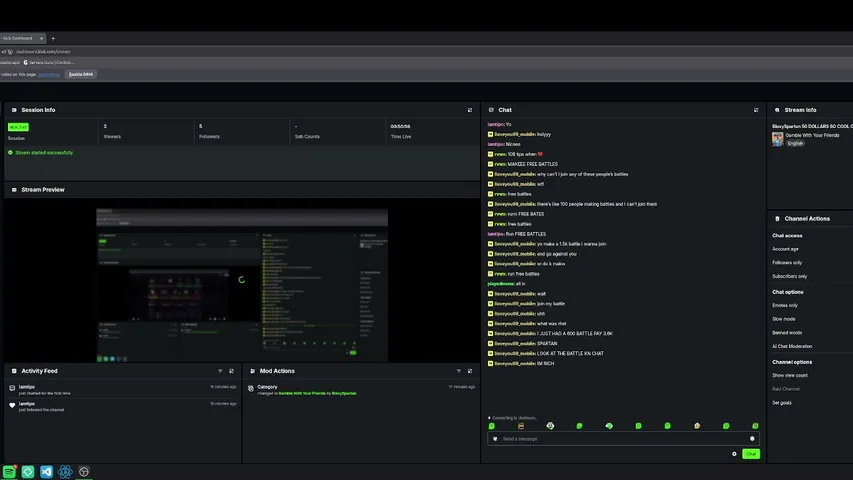Open AI Chat Moderation option
The image size is (853, 480).
click(x=792, y=346)
